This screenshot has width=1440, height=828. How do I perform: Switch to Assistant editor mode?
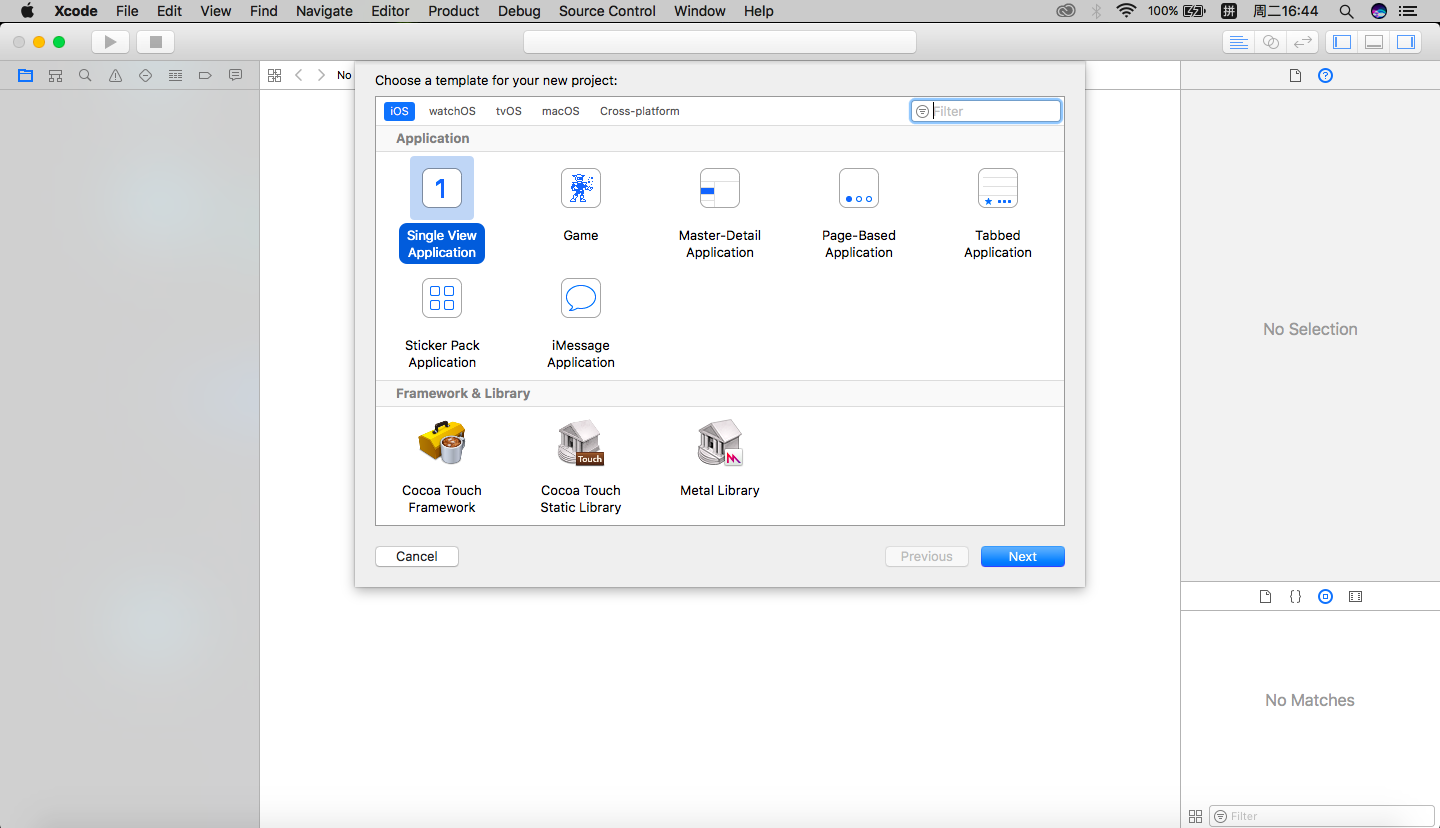click(1270, 42)
